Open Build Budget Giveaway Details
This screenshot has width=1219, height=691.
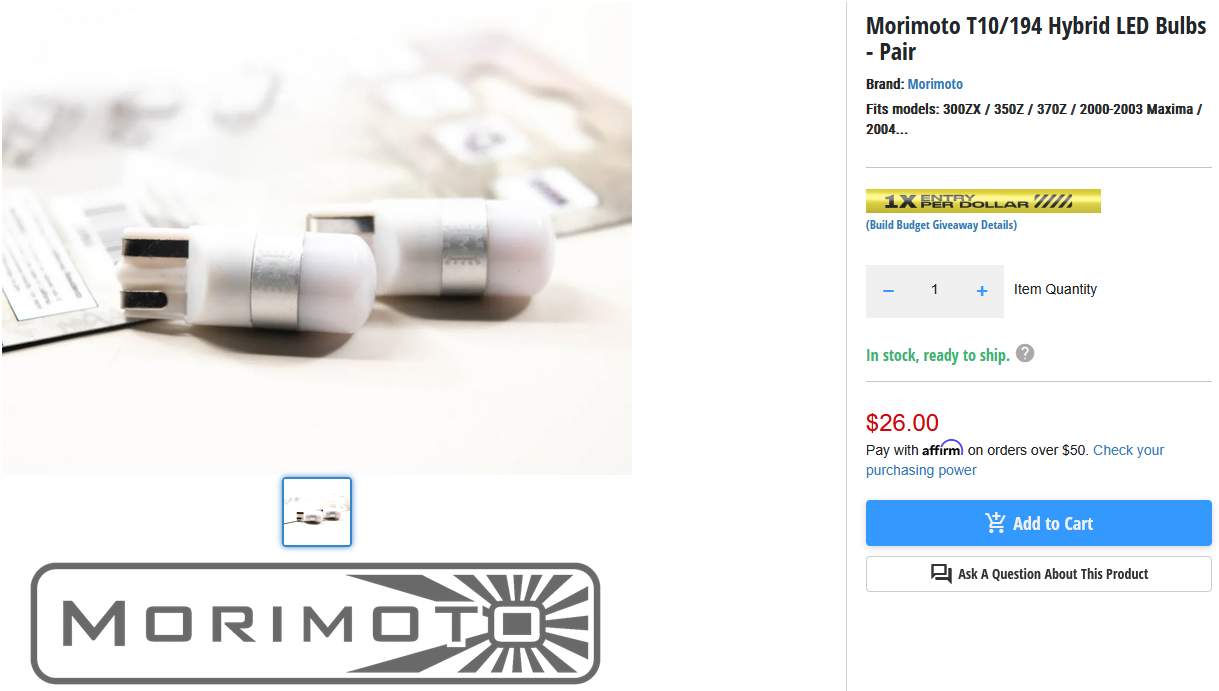point(941,225)
